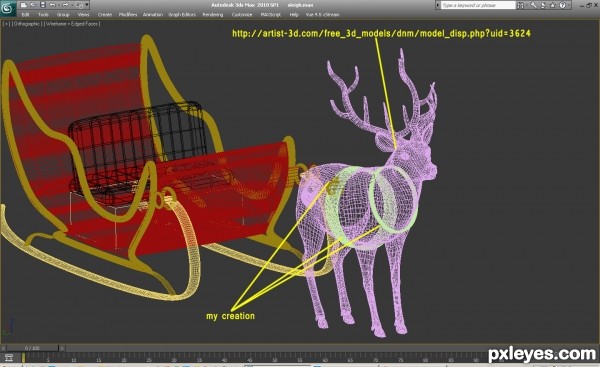600x367 pixels.
Task: Open the Customize menu
Action: pyautogui.click(x=242, y=15)
